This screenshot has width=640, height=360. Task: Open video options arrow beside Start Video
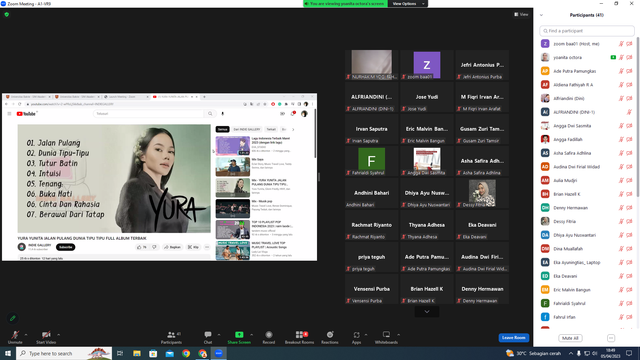click(58, 335)
